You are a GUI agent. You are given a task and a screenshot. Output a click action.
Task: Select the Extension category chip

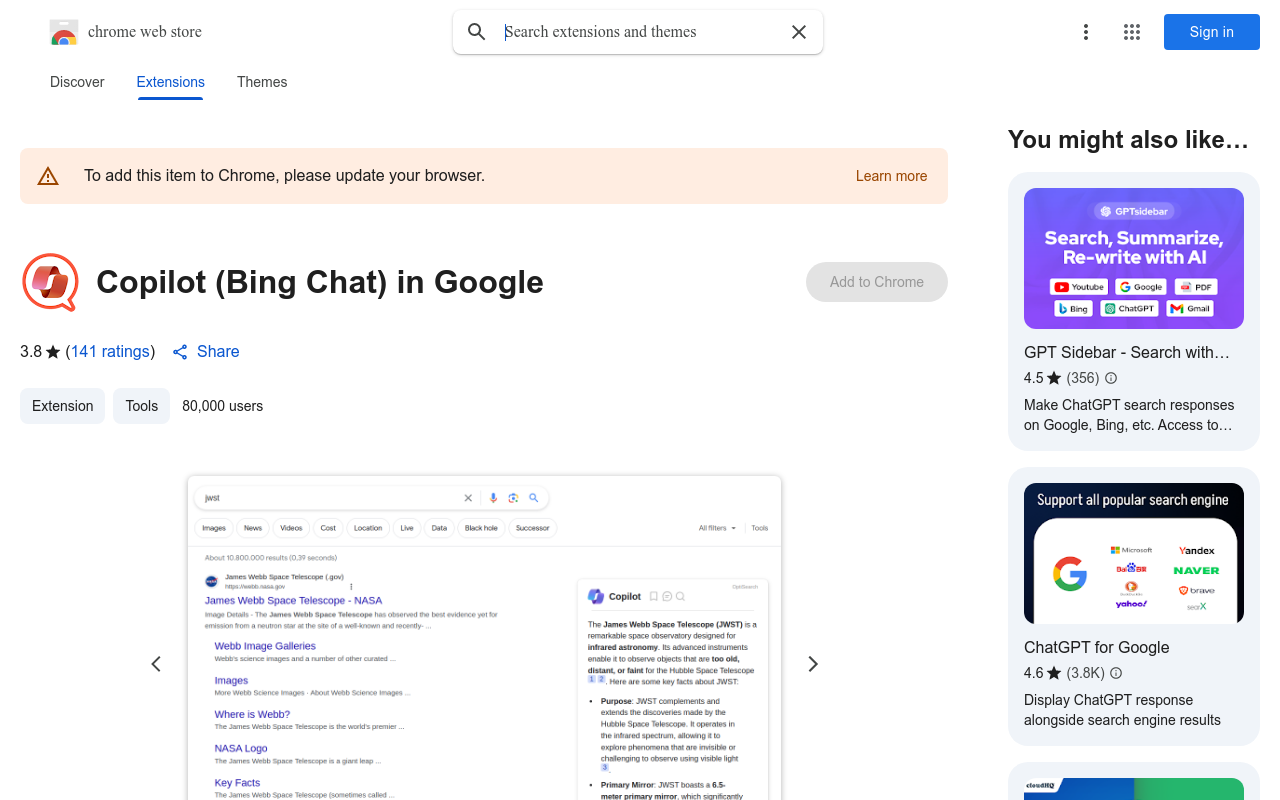[62, 406]
